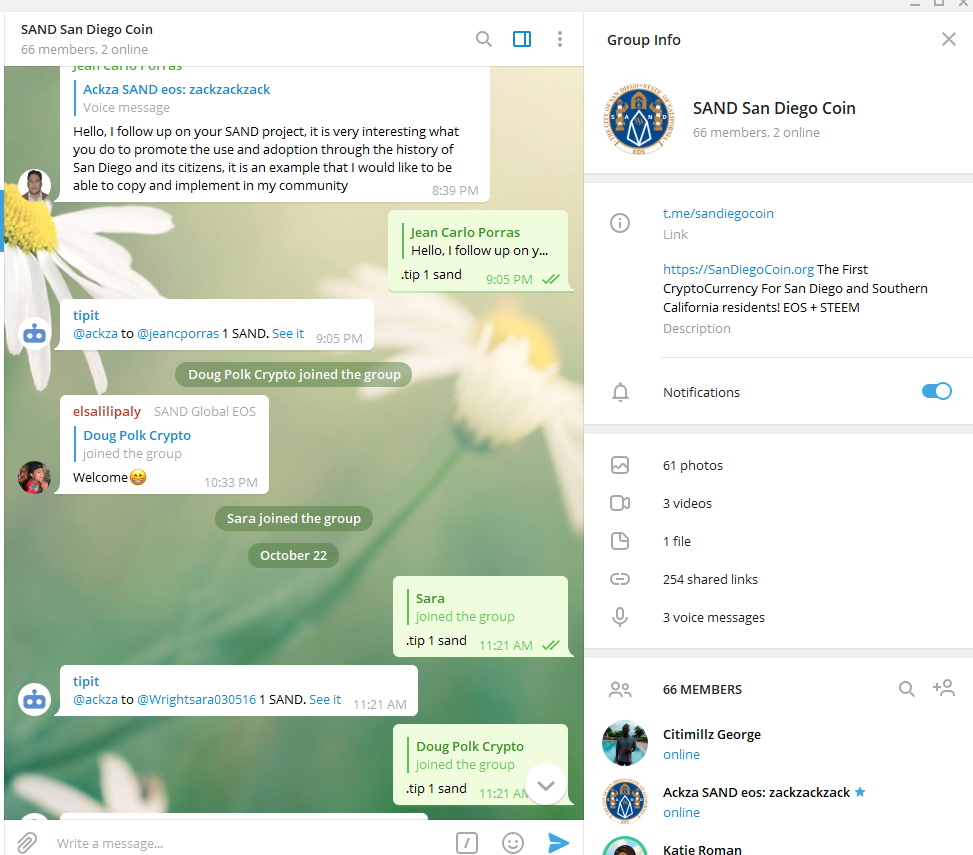Image resolution: width=973 pixels, height=855 pixels.
Task: Open the https://SanDiegoCoin.org link
Action: [x=738, y=269]
